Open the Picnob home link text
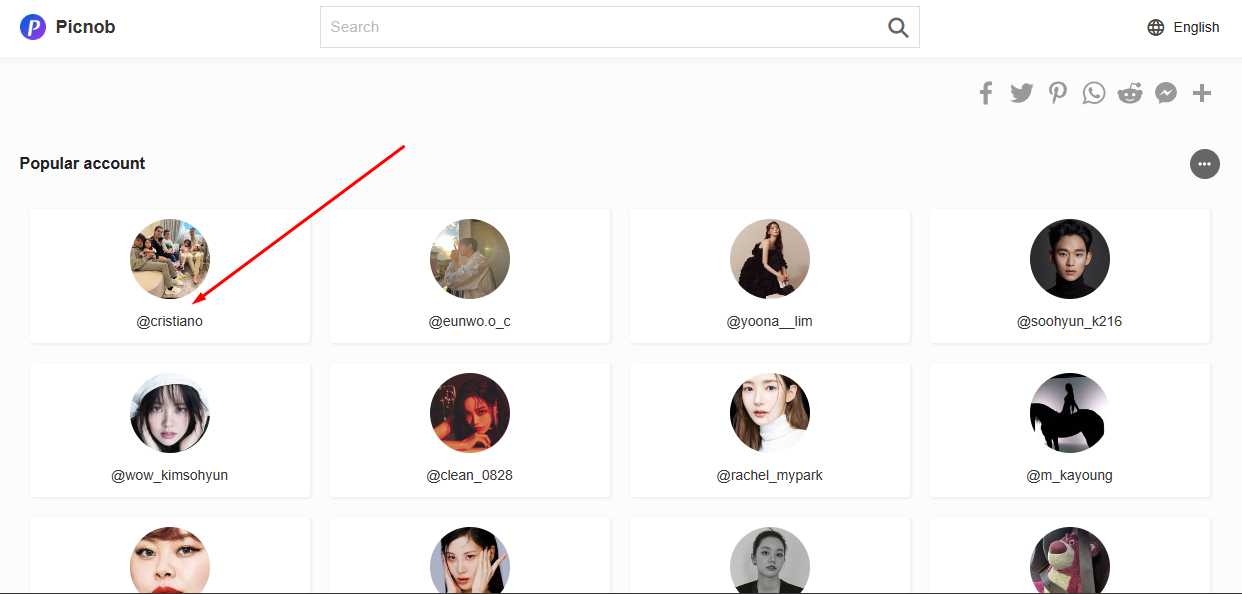1242x594 pixels. [x=85, y=27]
